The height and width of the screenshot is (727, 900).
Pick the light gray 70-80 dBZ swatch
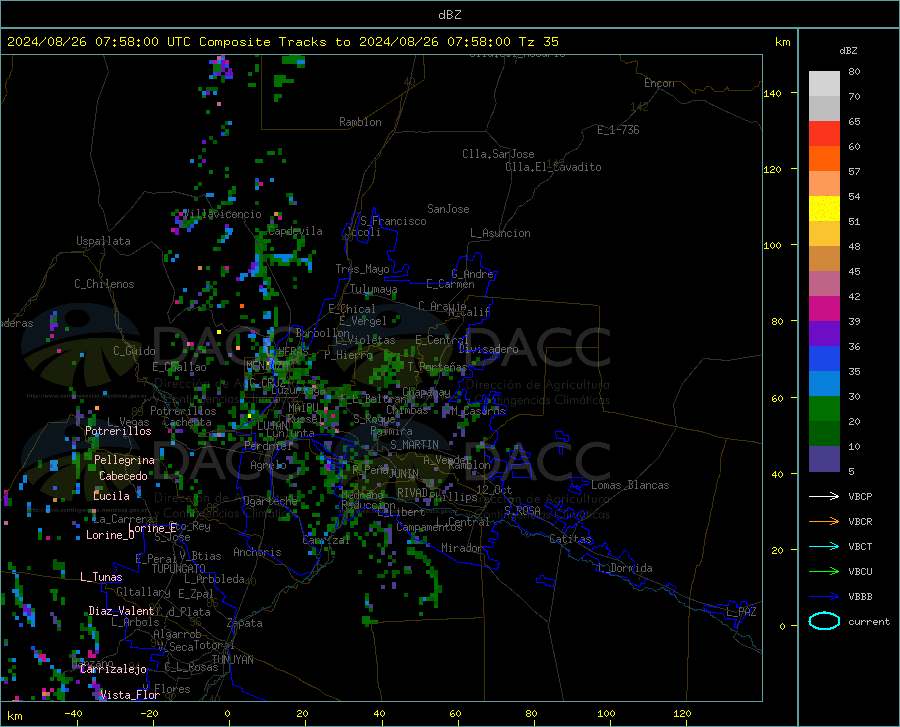pos(824,84)
